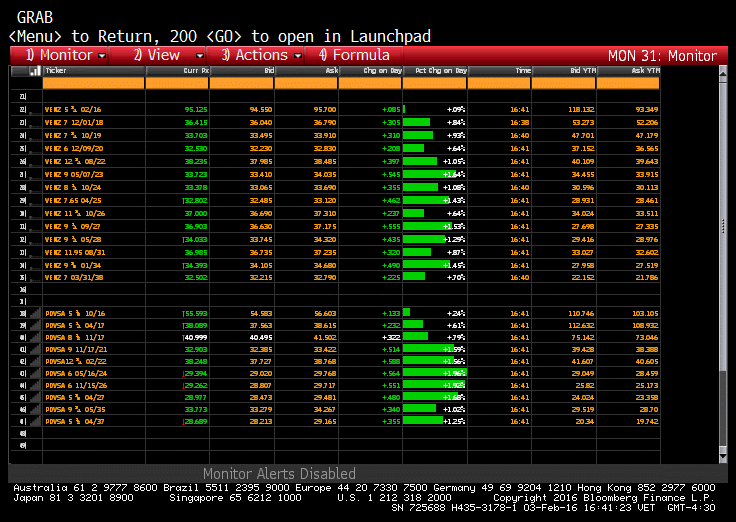Click the MON 31: Monitor title
Image resolution: width=736 pixels, height=522 pixels.
662,56
